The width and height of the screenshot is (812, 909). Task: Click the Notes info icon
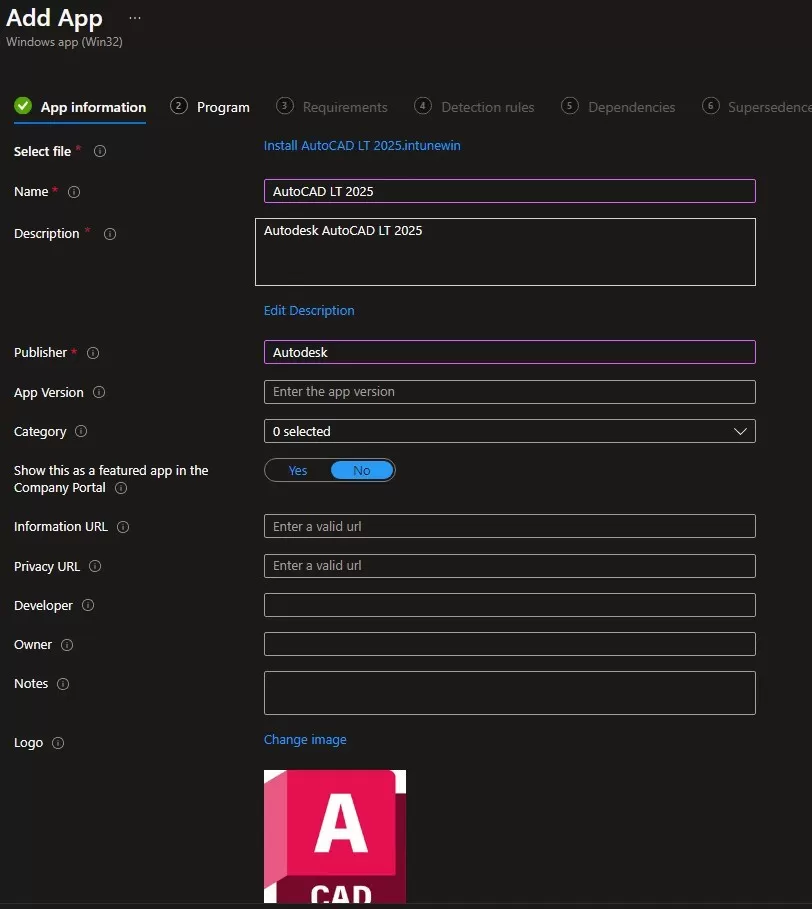coord(63,684)
